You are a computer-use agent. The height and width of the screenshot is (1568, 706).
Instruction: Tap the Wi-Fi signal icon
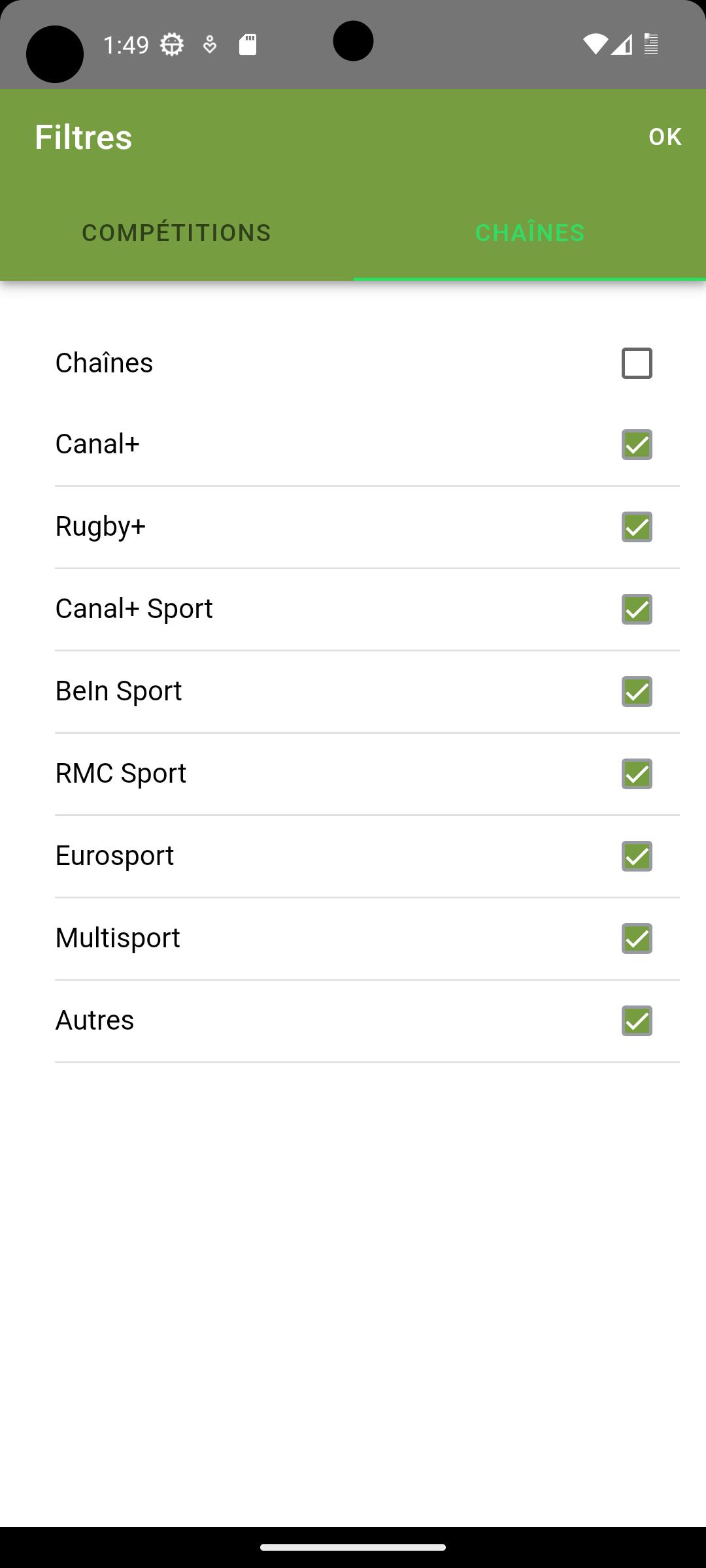click(x=595, y=44)
